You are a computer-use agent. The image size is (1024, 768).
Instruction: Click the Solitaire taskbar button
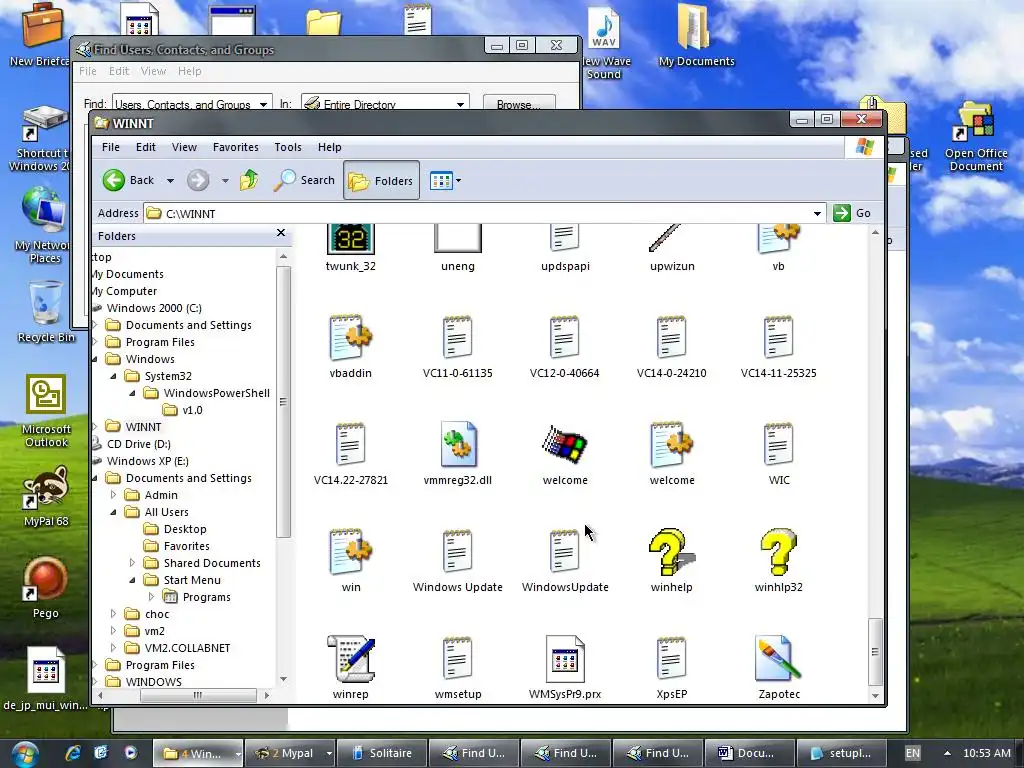[x=382, y=753]
